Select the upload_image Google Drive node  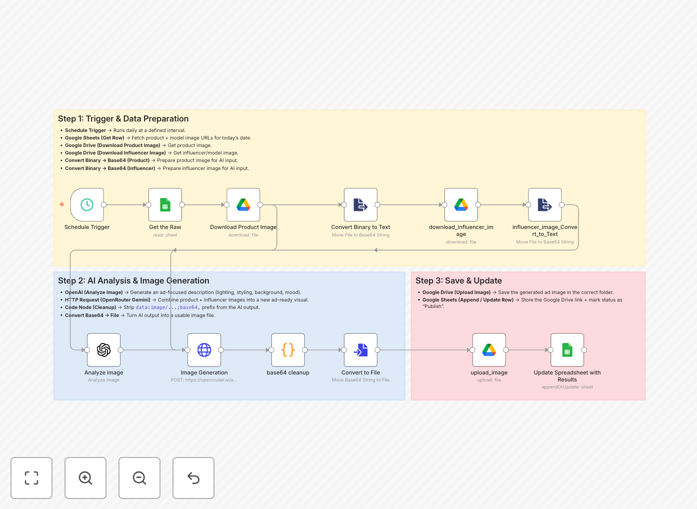coord(489,350)
